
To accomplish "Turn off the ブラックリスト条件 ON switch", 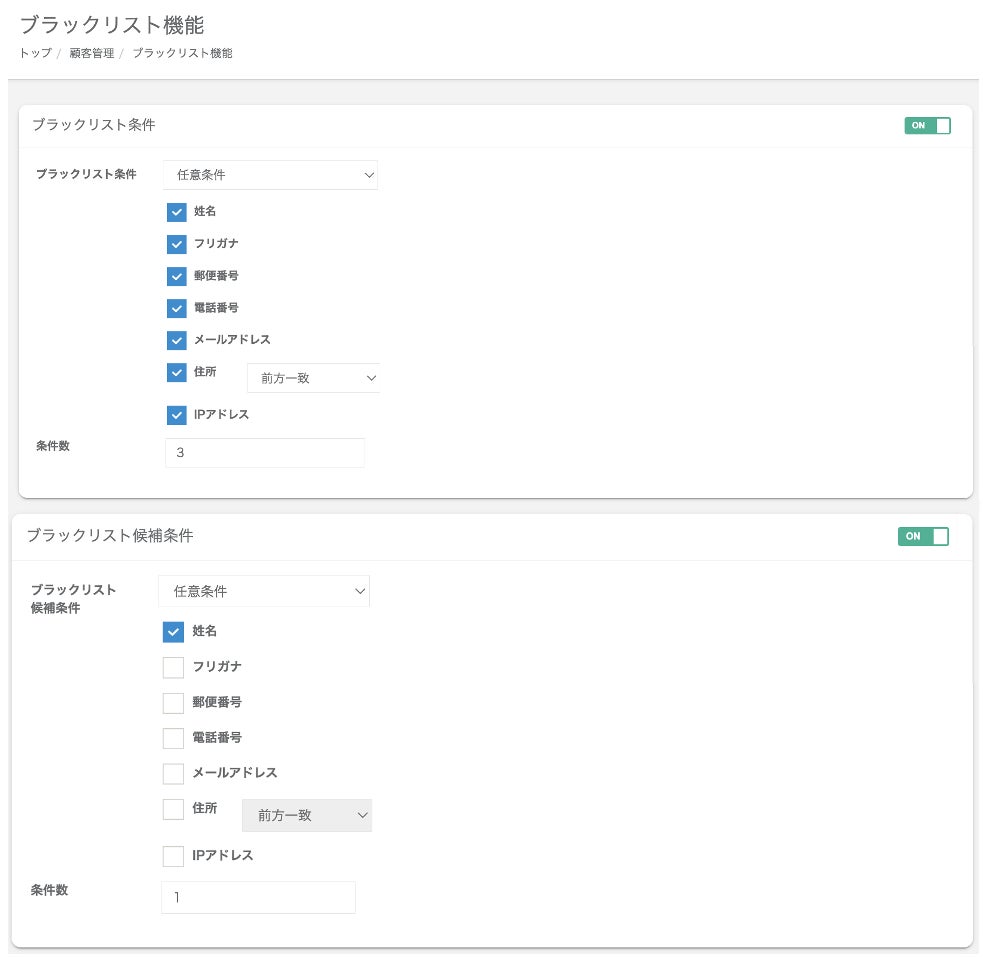I will coord(927,126).
